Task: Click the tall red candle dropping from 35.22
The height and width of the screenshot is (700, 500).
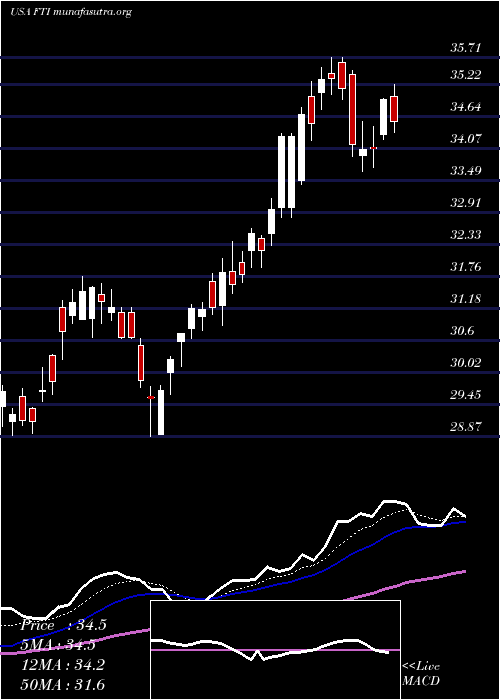Action: click(352, 109)
